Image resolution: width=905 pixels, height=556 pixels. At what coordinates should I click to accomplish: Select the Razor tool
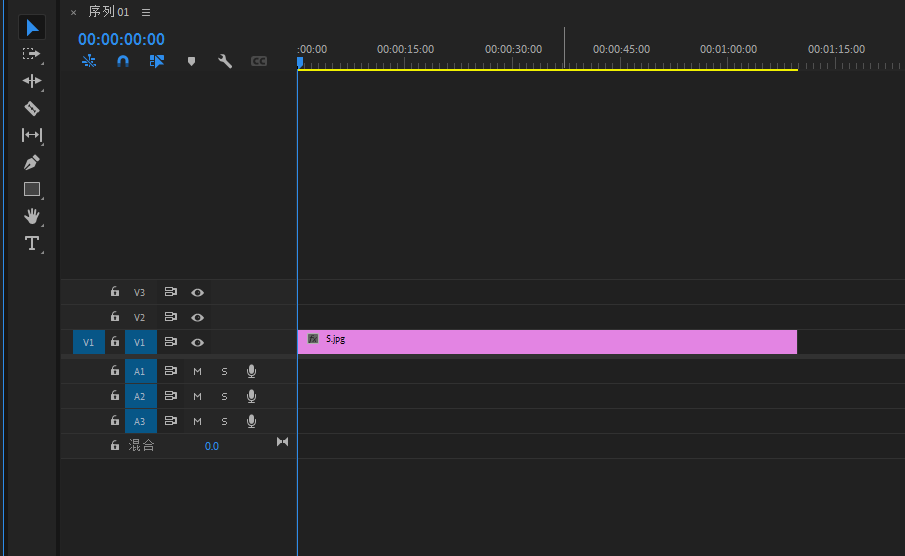[31, 108]
